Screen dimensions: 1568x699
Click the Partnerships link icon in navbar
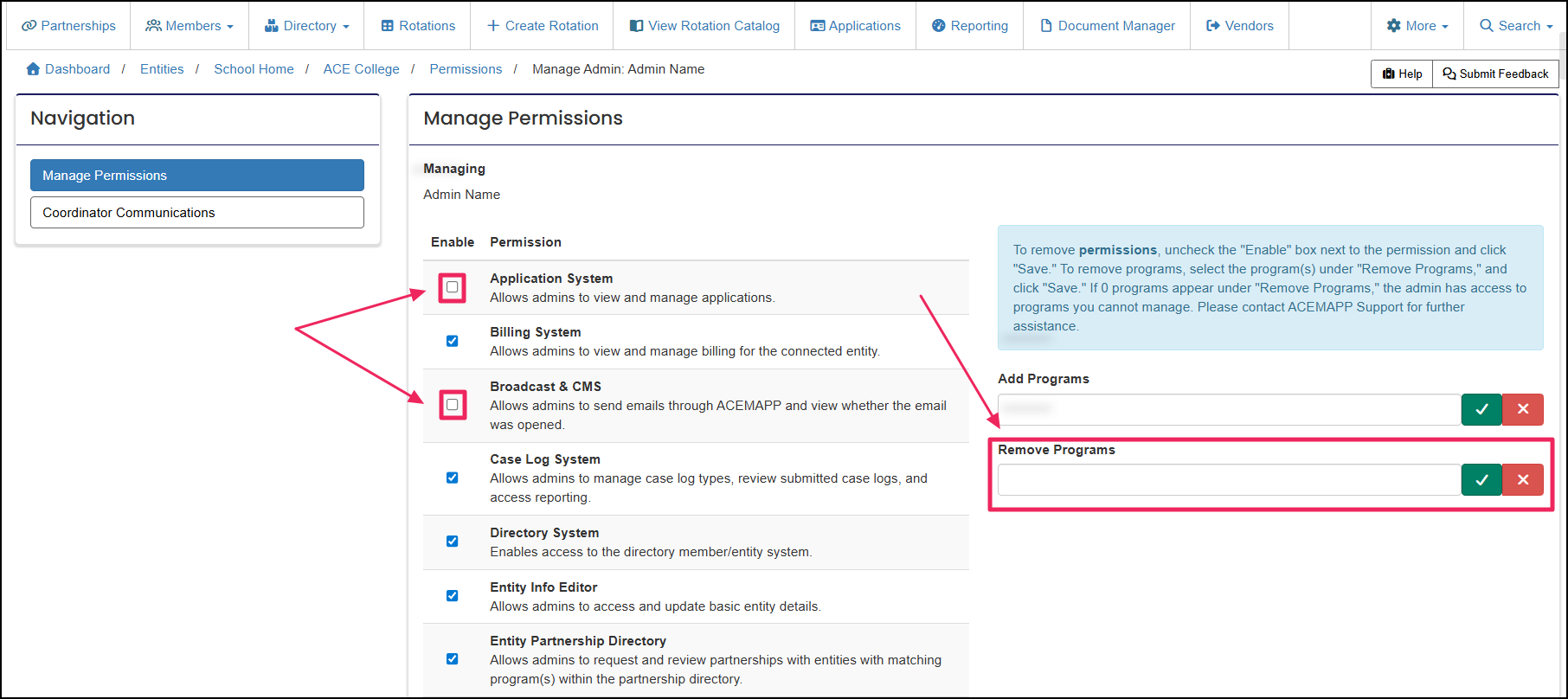coord(29,26)
